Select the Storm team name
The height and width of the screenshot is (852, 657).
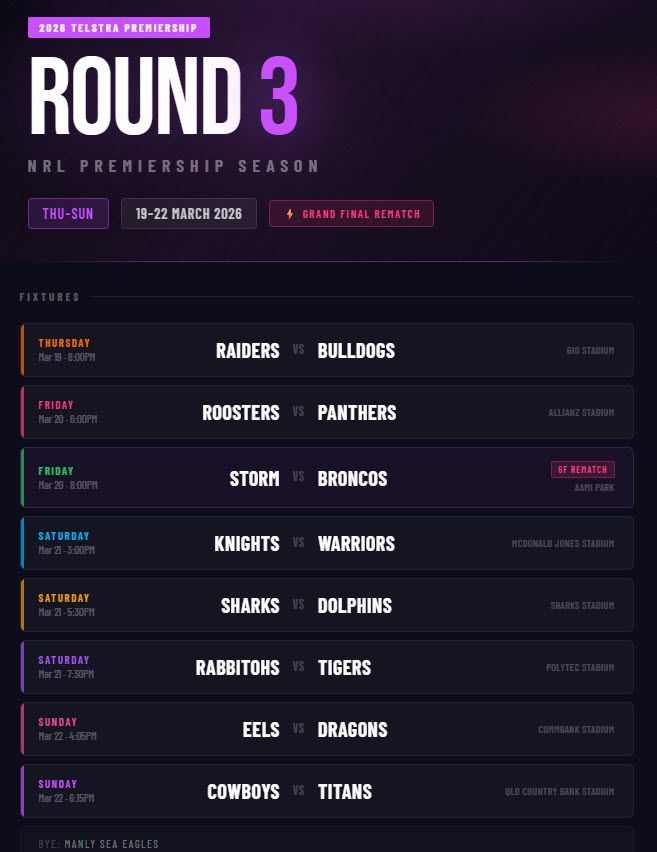tap(254, 478)
